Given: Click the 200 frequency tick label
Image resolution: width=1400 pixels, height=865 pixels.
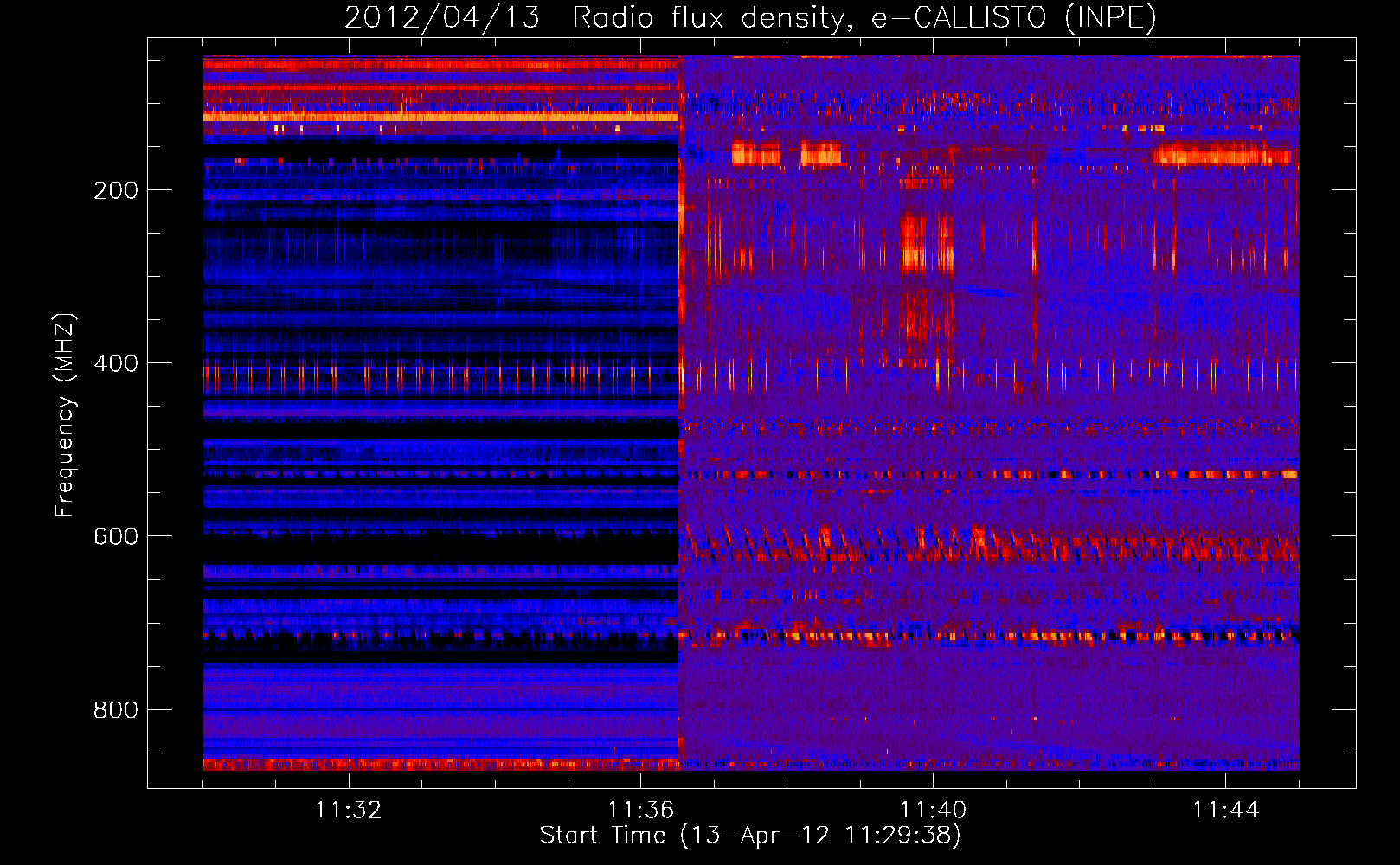Looking at the screenshot, I should [116, 190].
